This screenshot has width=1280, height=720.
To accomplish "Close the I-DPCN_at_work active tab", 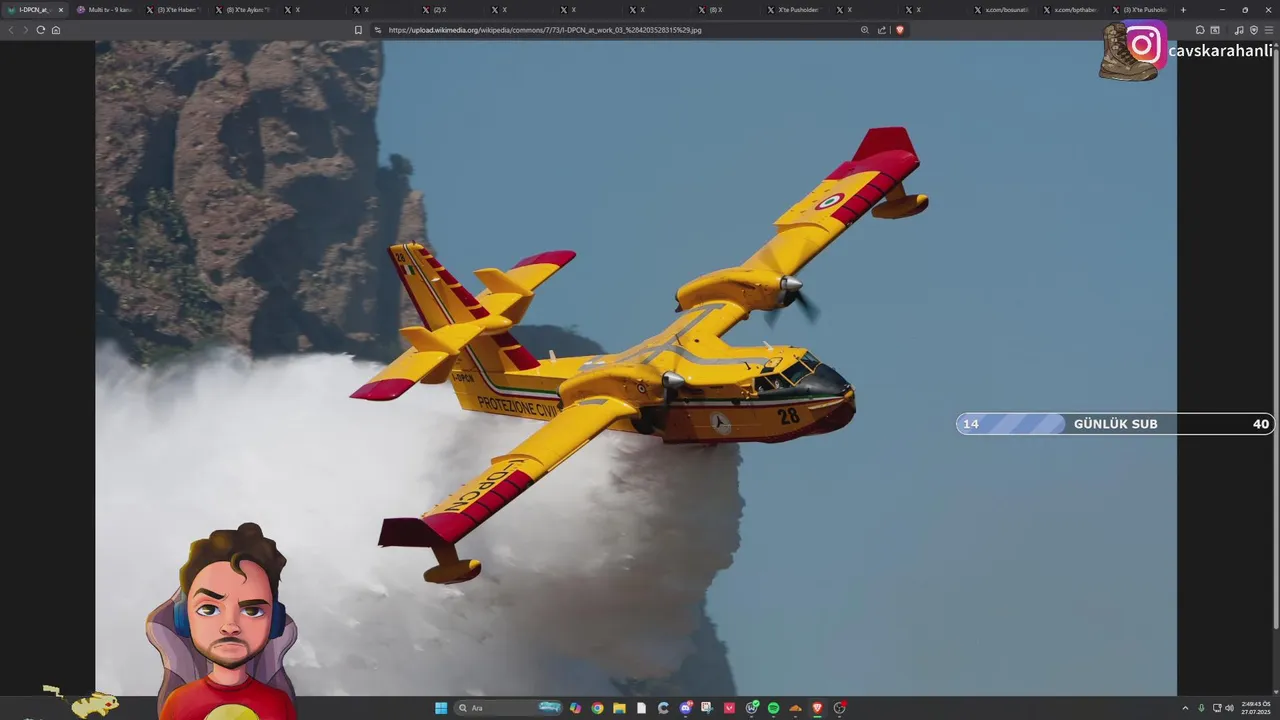I will 60,10.
